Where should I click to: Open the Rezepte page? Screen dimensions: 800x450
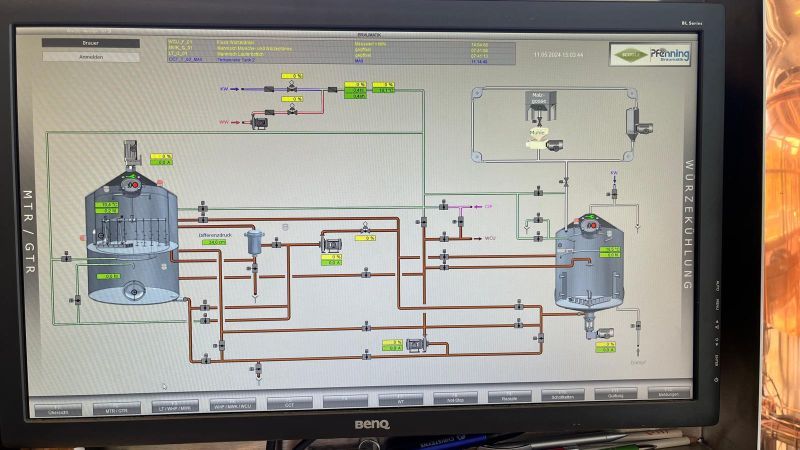click(509, 397)
